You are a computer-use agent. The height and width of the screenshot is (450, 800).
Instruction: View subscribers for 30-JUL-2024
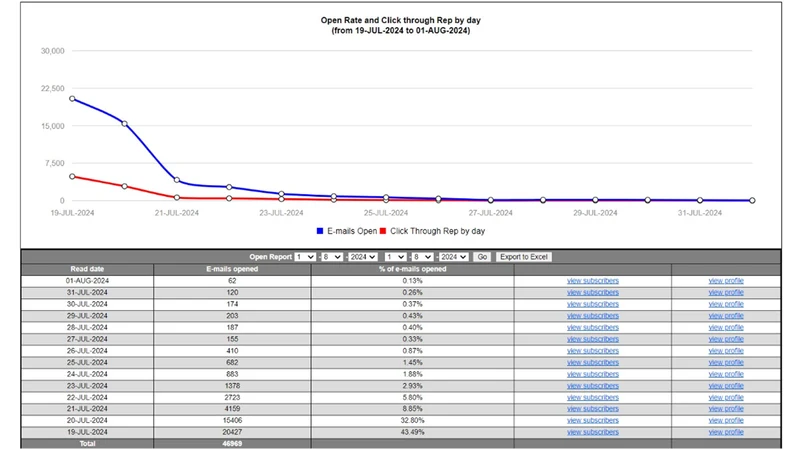592,304
